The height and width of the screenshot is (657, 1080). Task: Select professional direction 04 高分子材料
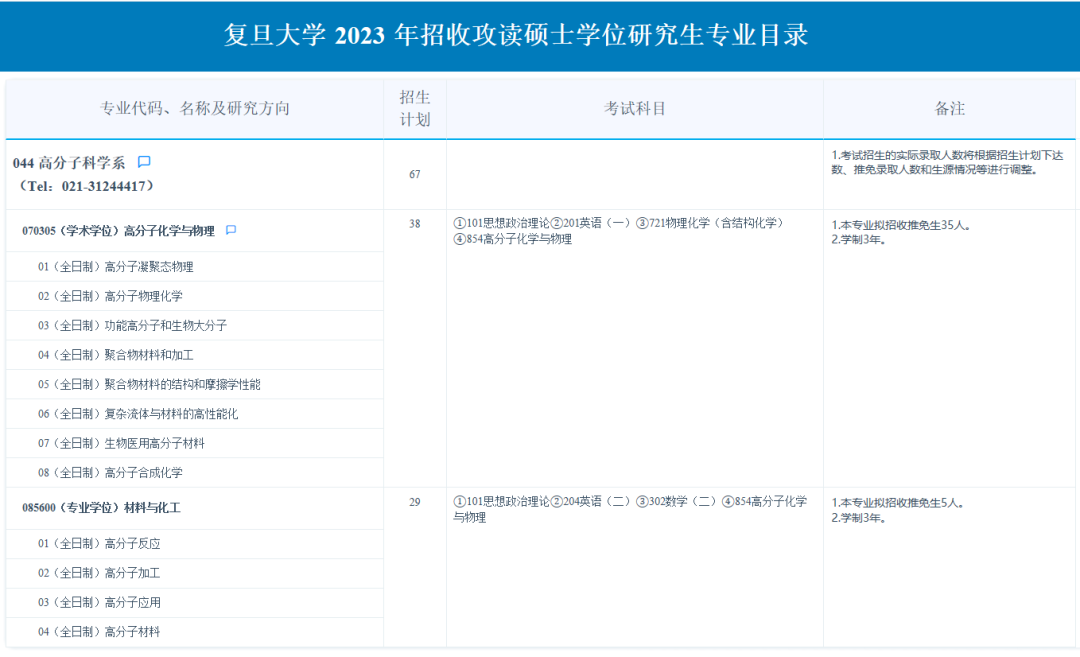[x=99, y=632]
